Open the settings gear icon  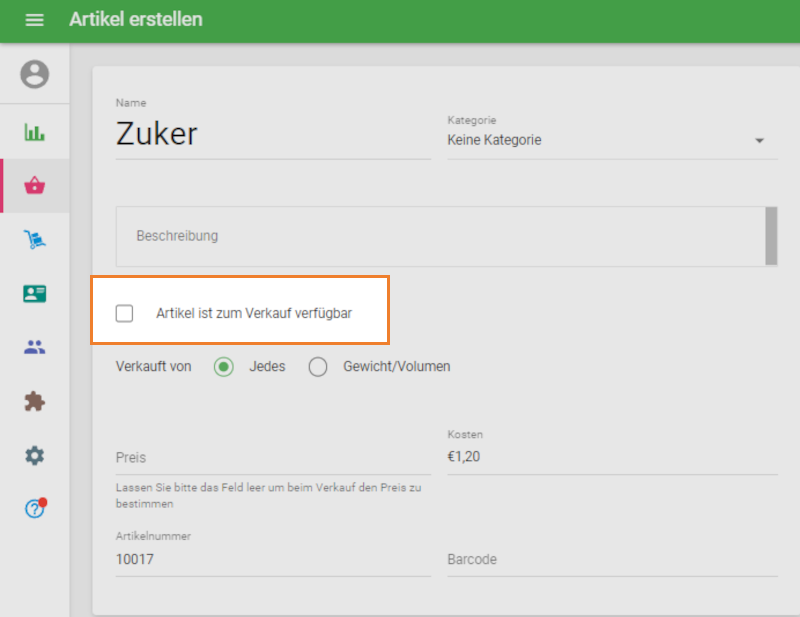pyautogui.click(x=34, y=455)
